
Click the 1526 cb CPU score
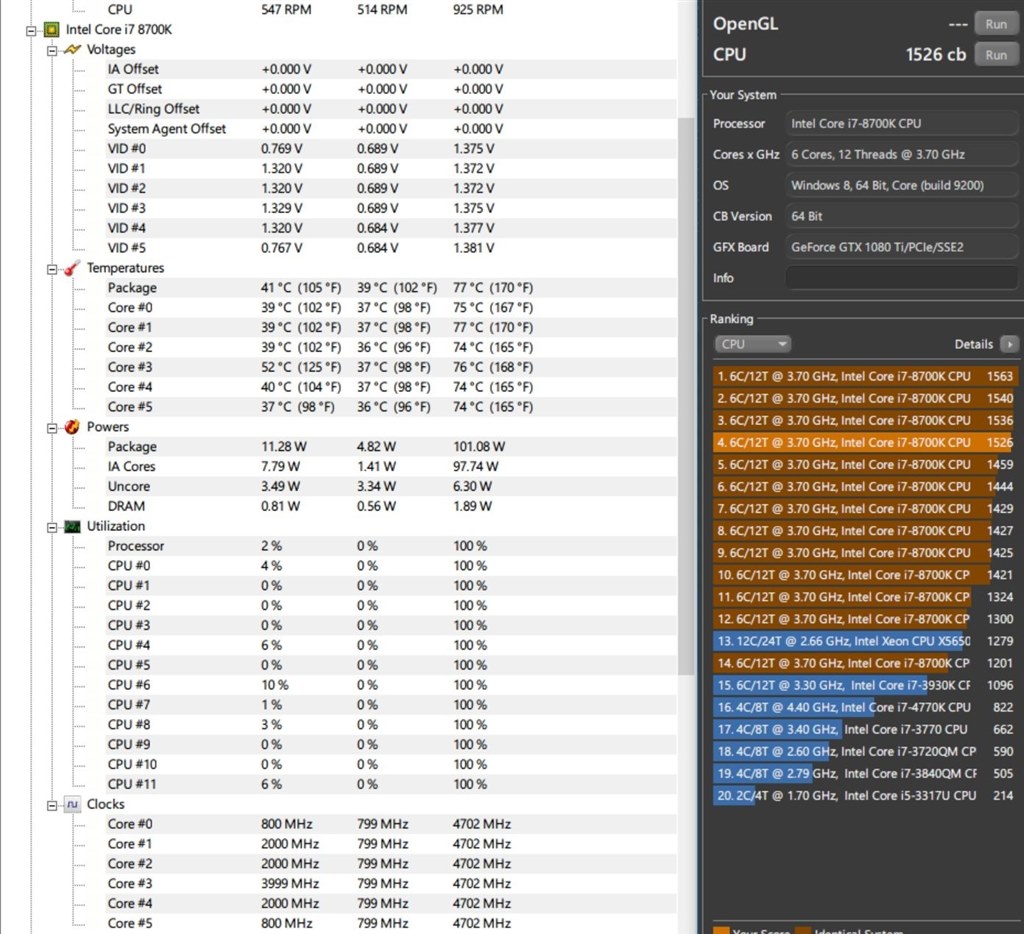935,55
